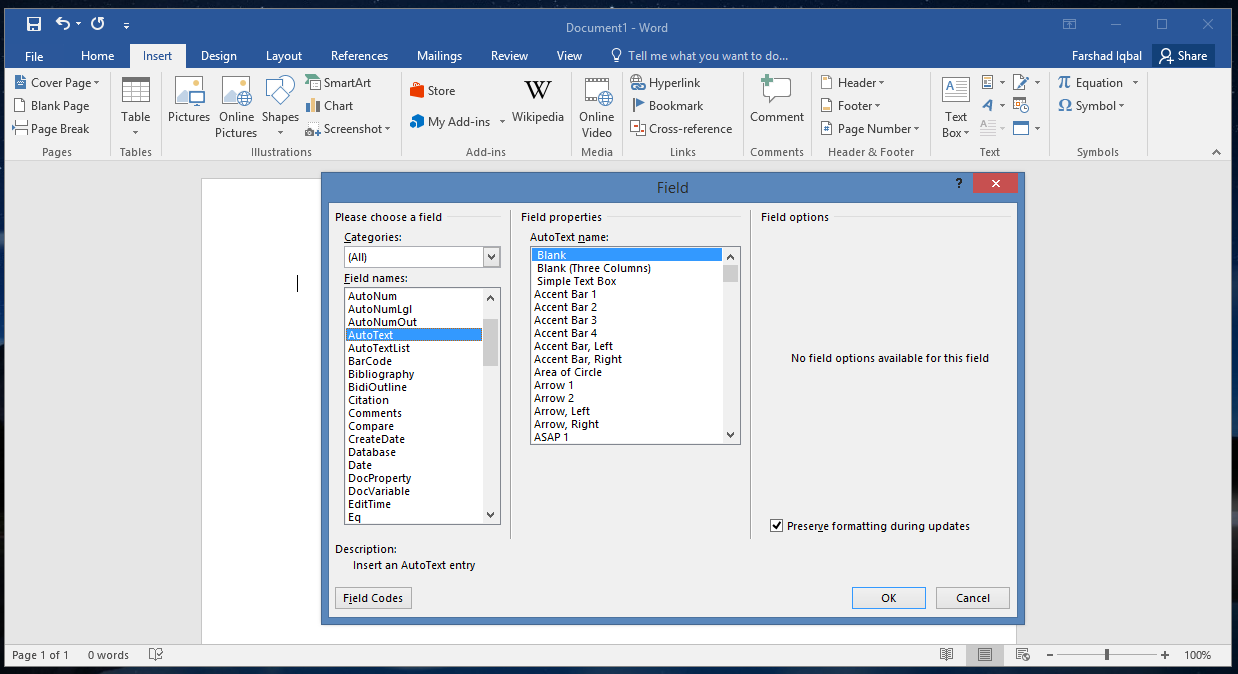Open the Page Number dropdown
This screenshot has height=674, width=1238.
click(x=868, y=129)
